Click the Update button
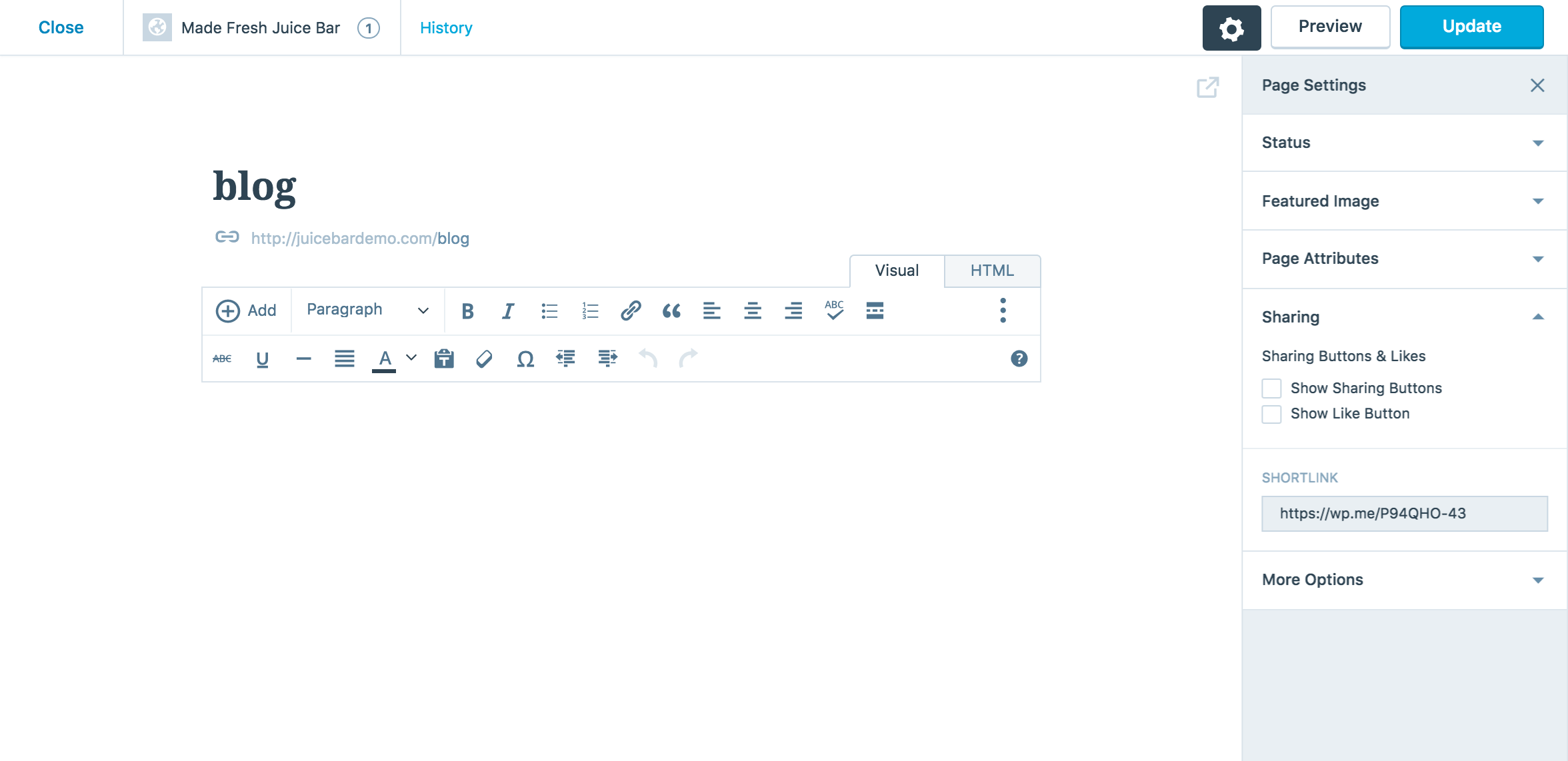The height and width of the screenshot is (761, 1568). click(1471, 27)
